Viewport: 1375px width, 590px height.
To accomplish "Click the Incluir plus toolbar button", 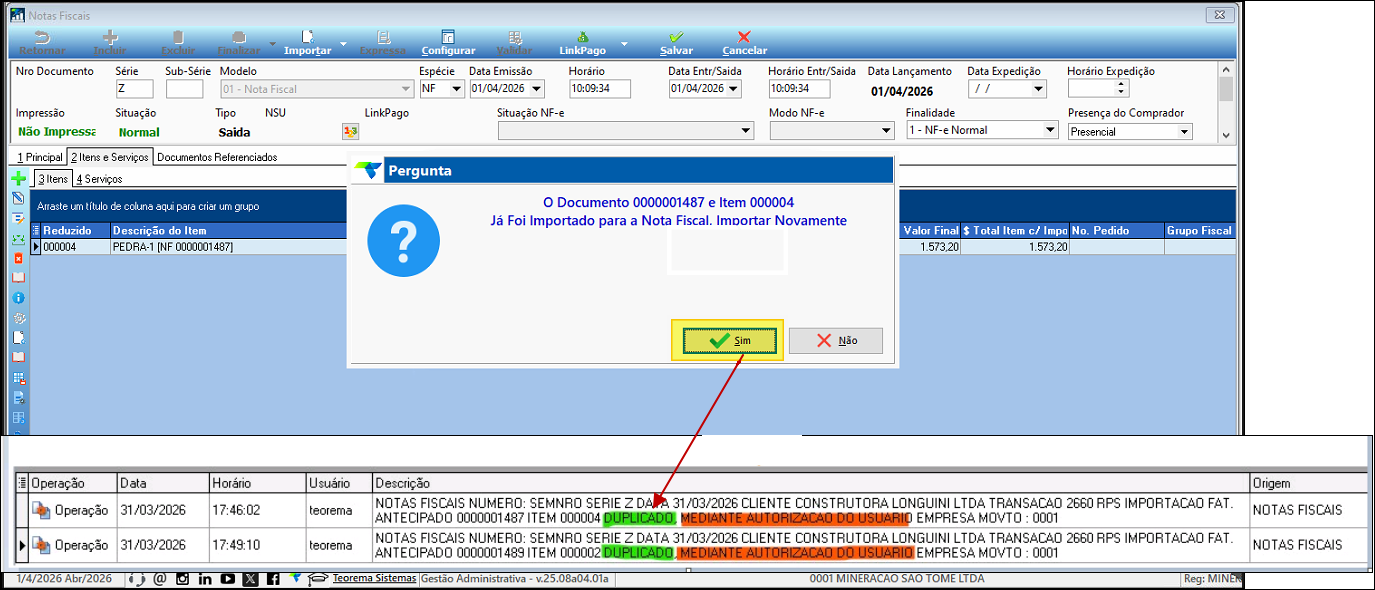I will point(110,43).
